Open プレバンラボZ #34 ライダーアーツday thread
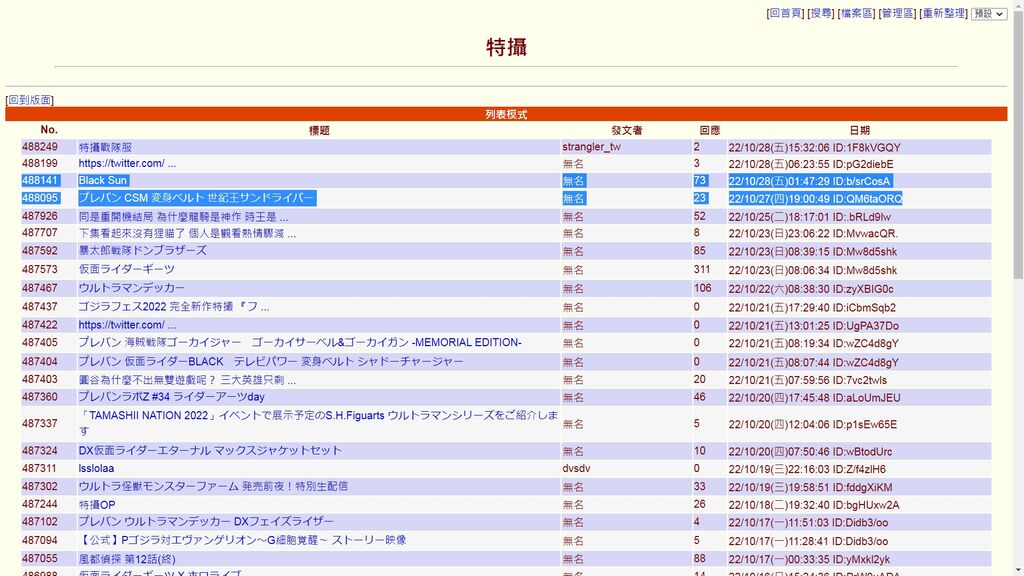Viewport: 1024px width, 576px height. tap(171, 397)
